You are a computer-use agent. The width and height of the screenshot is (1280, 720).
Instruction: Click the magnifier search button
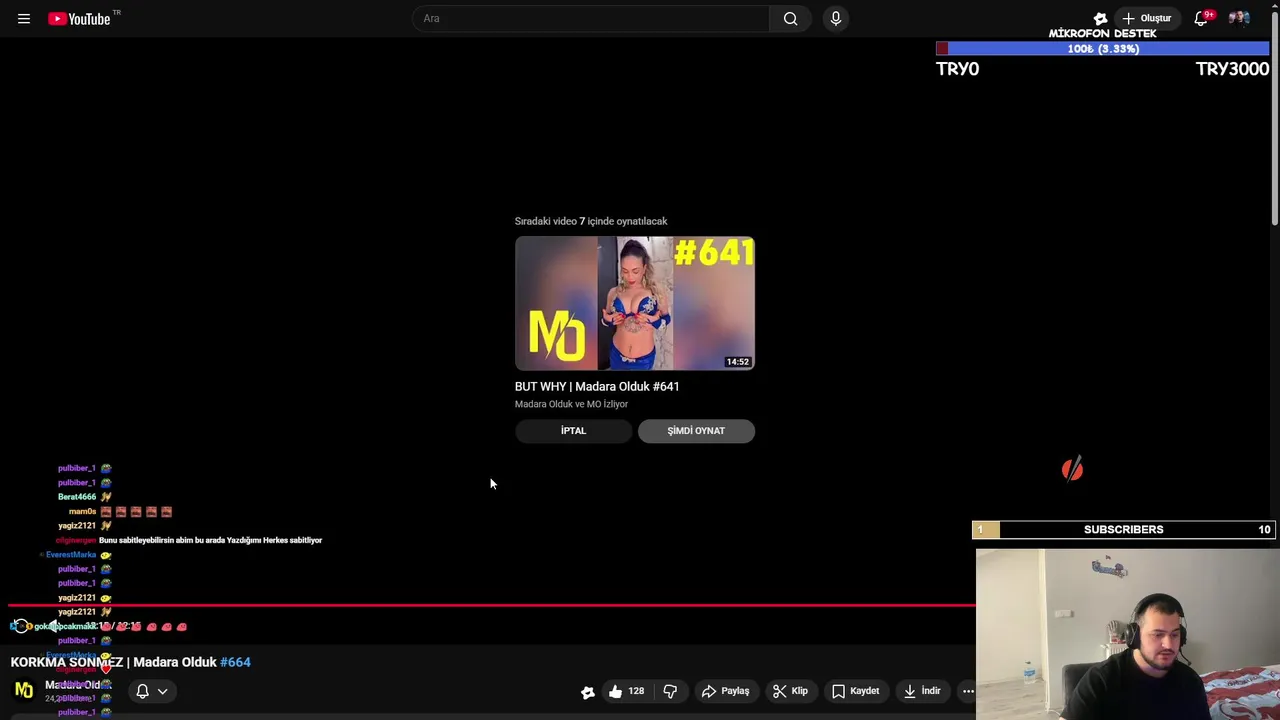pos(790,18)
